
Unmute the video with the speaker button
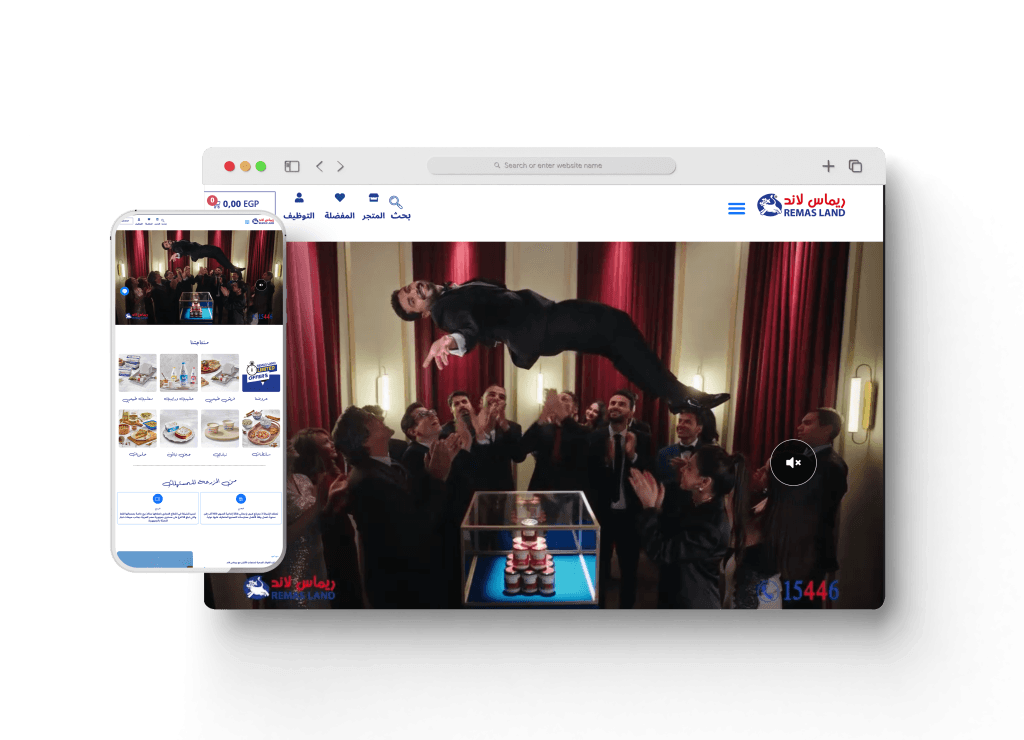click(793, 463)
